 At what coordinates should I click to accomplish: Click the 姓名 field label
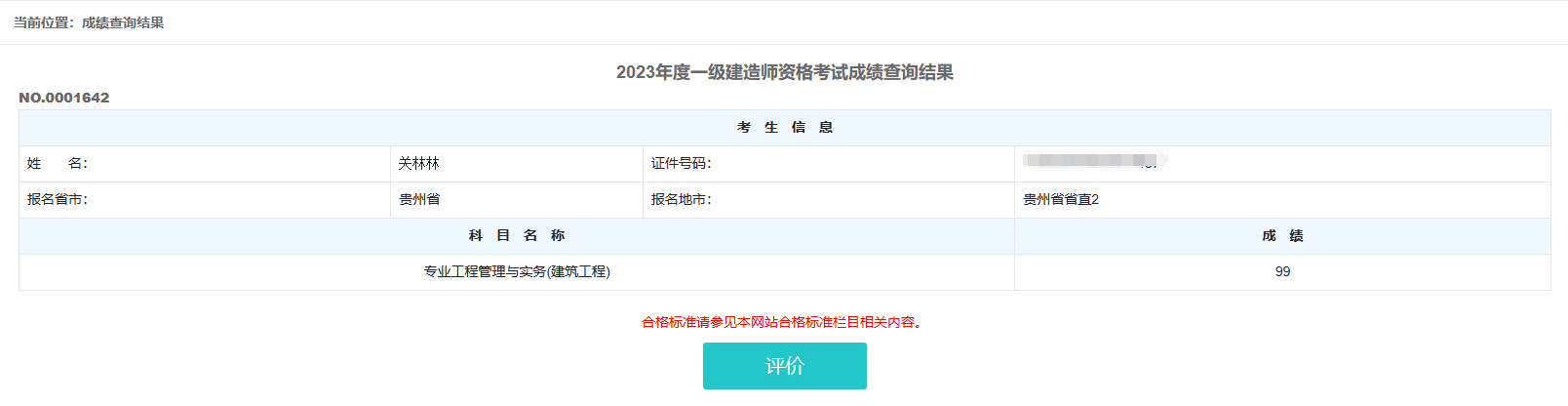pos(58,164)
